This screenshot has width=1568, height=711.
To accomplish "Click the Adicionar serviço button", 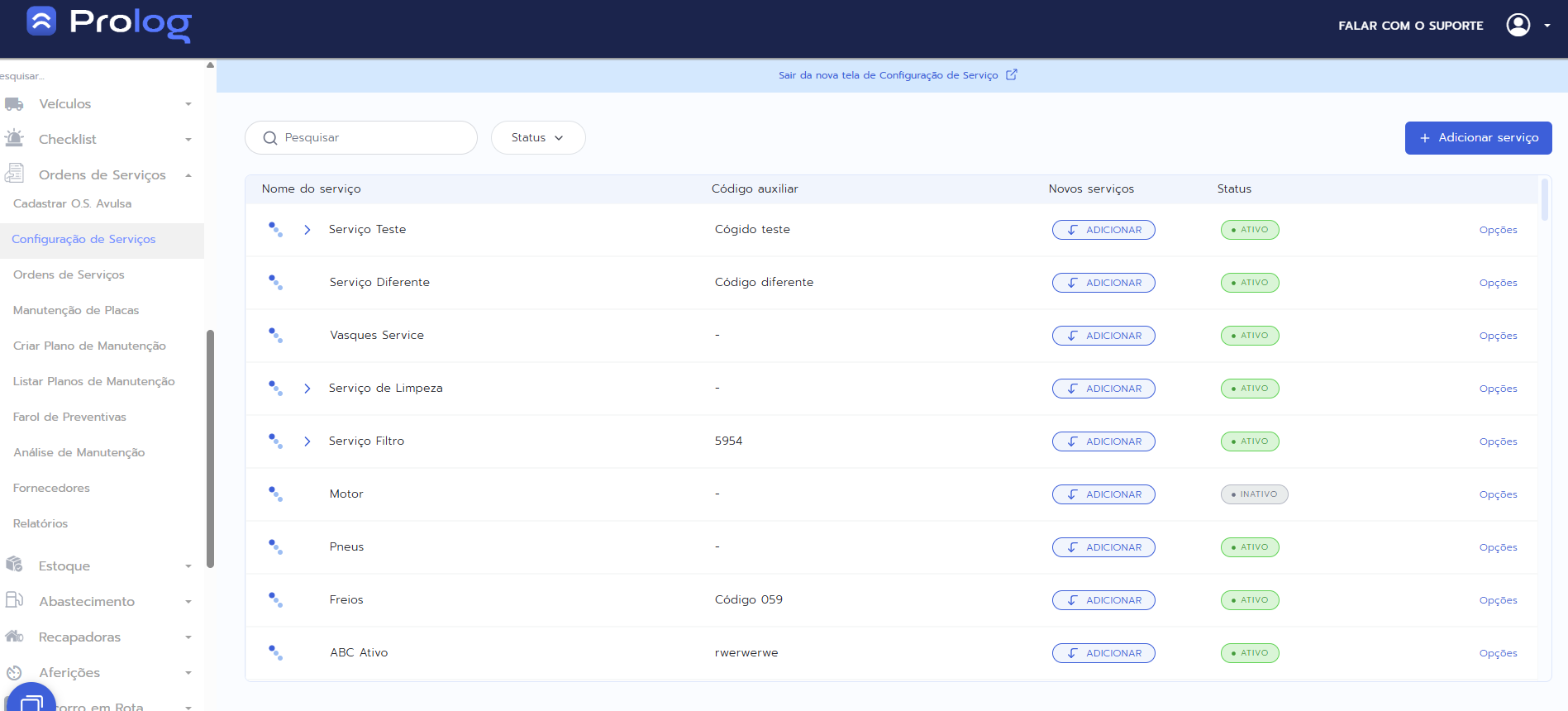I will [x=1478, y=138].
